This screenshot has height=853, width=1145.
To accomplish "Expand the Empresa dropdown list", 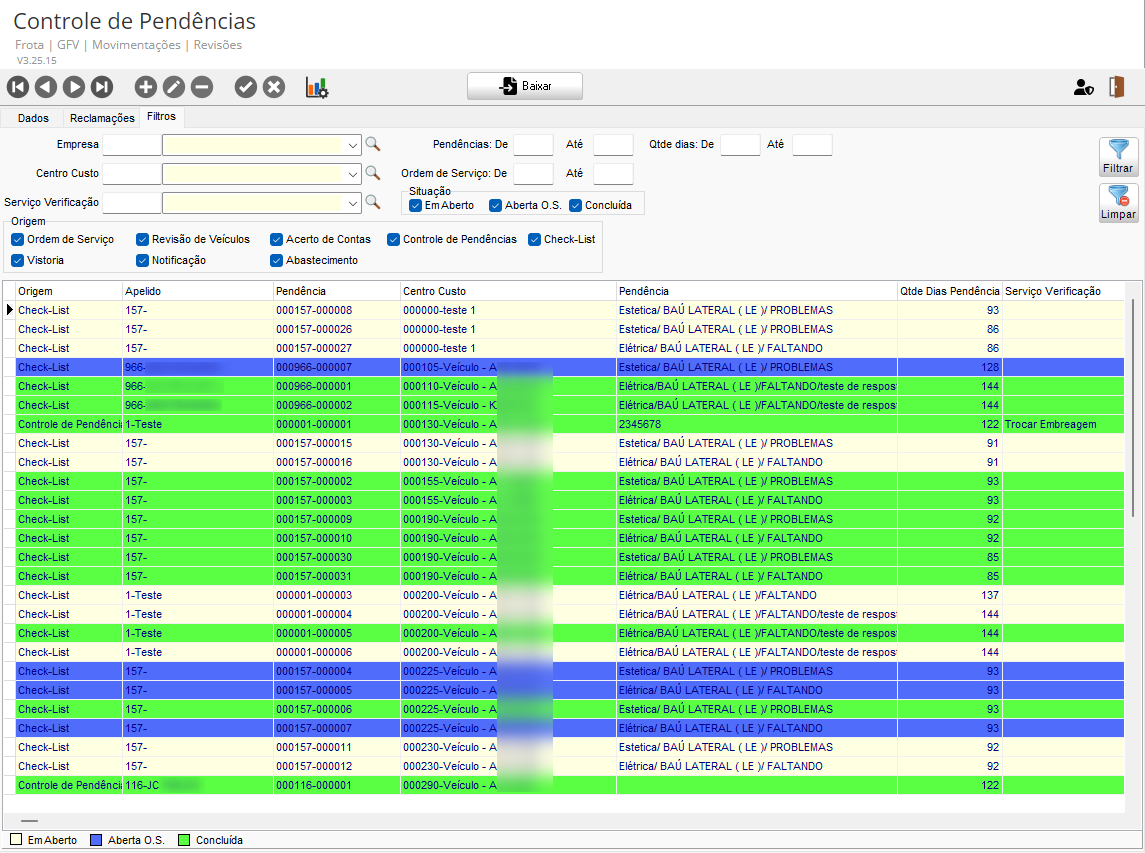I will pos(353,146).
